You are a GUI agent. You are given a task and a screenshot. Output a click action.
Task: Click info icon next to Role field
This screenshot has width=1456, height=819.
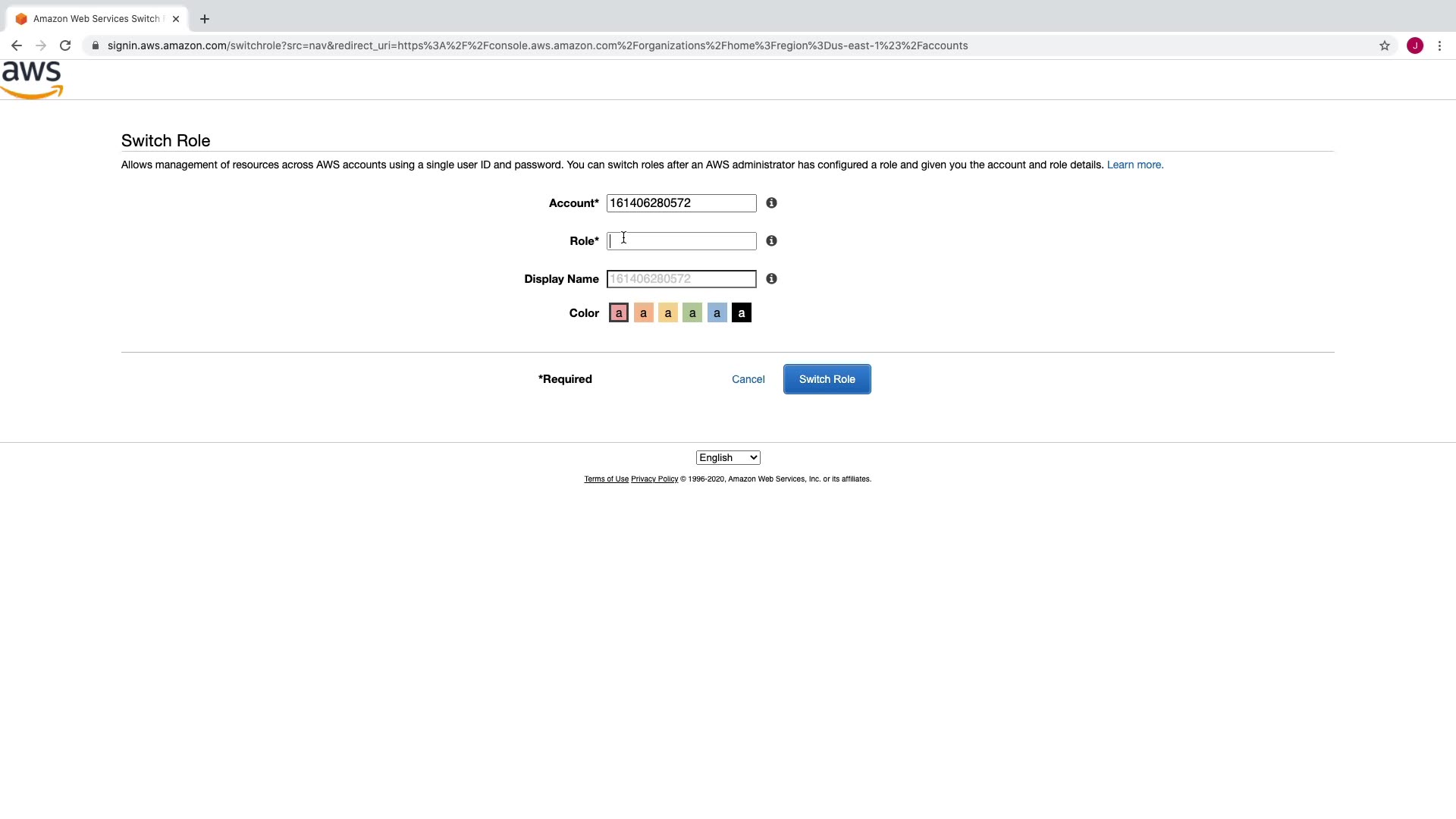coord(771,241)
